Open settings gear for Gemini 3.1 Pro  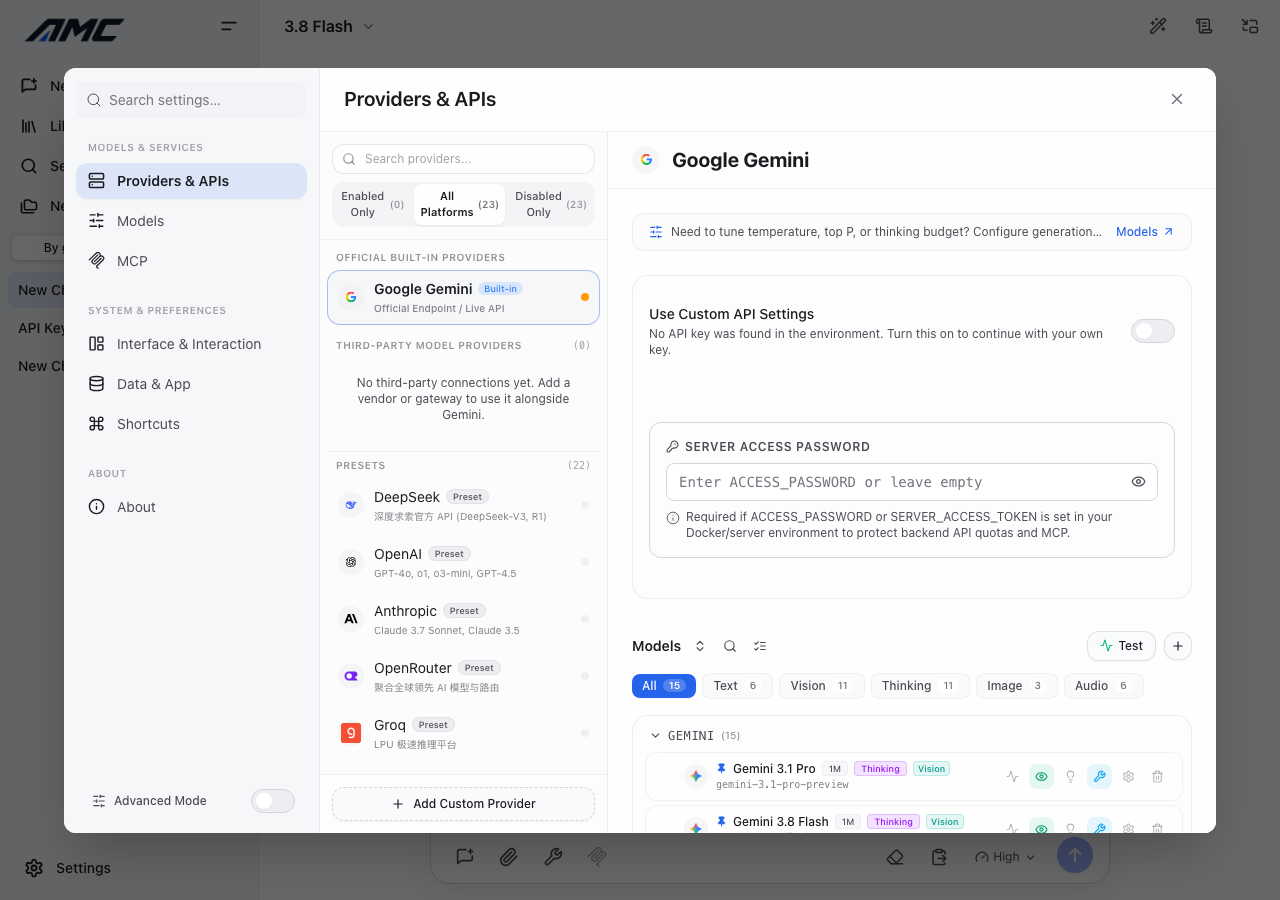pos(1128,776)
